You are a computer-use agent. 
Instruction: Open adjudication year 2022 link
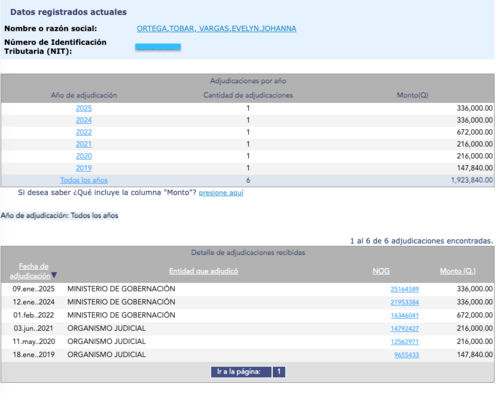(84, 132)
